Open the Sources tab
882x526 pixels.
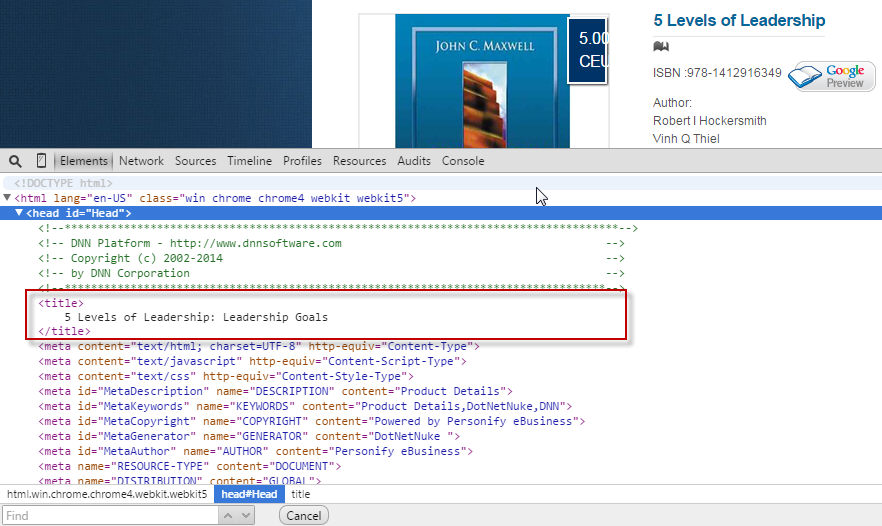(195, 161)
